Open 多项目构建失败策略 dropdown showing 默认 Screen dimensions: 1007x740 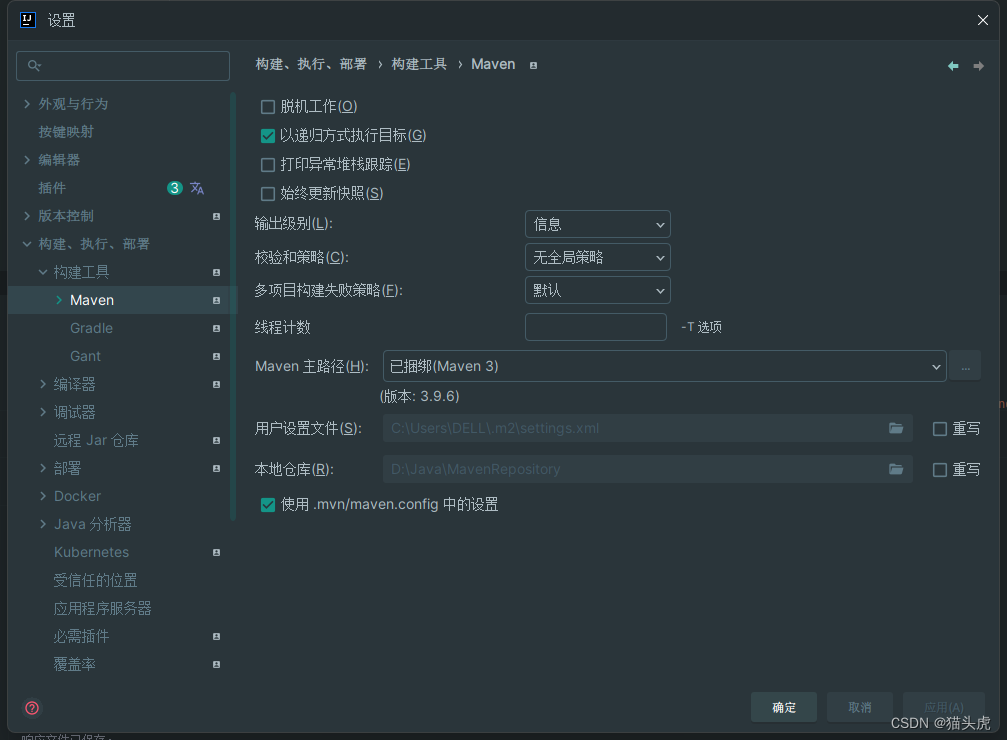click(x=597, y=290)
